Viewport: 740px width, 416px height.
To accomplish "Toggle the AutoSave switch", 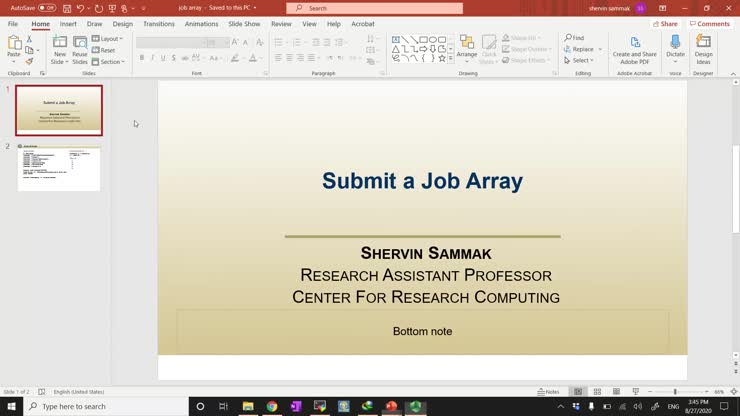I will [46, 8].
